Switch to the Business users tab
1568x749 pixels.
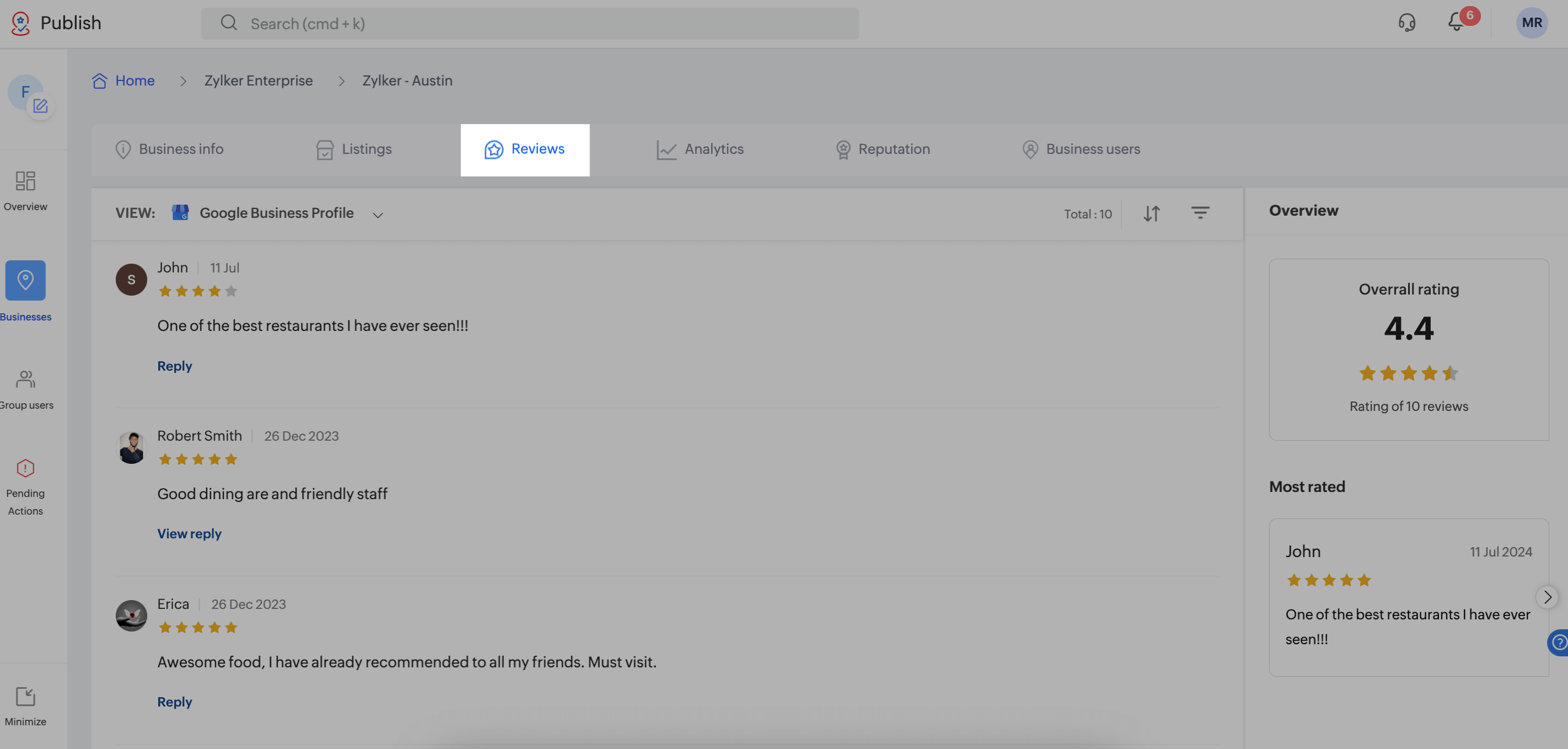(x=1081, y=149)
